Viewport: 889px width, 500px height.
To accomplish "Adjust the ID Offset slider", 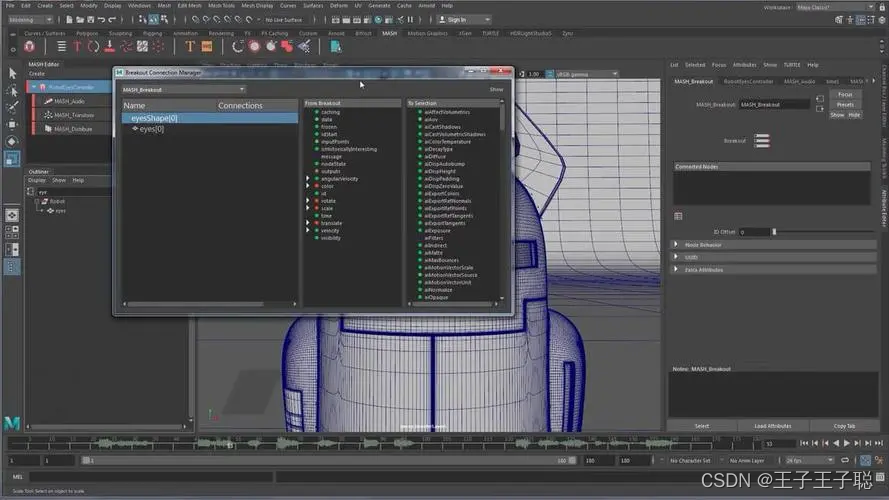I will click(773, 232).
